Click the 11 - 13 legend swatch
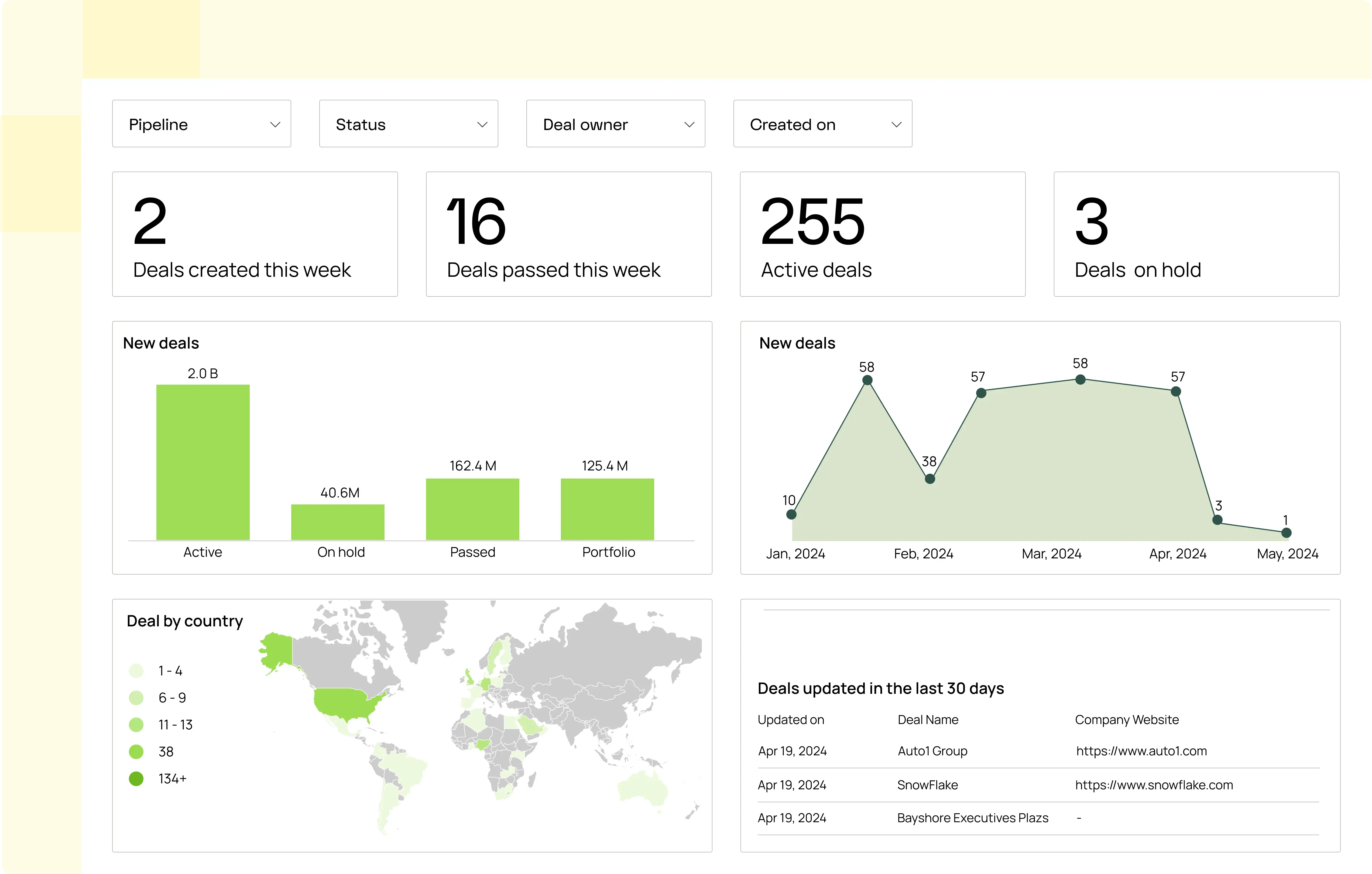The image size is (1372, 874). [x=136, y=725]
